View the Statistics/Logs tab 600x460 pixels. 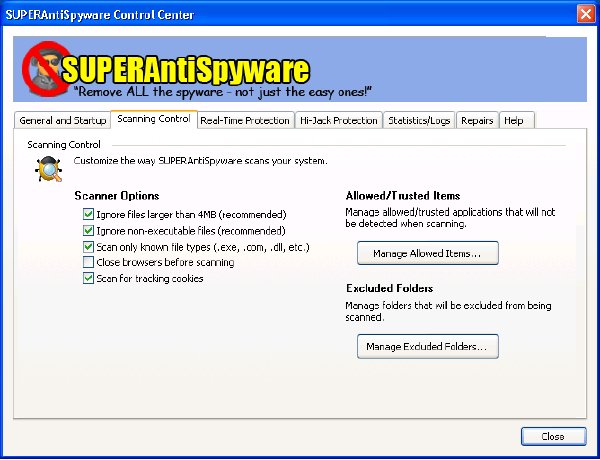(419, 121)
